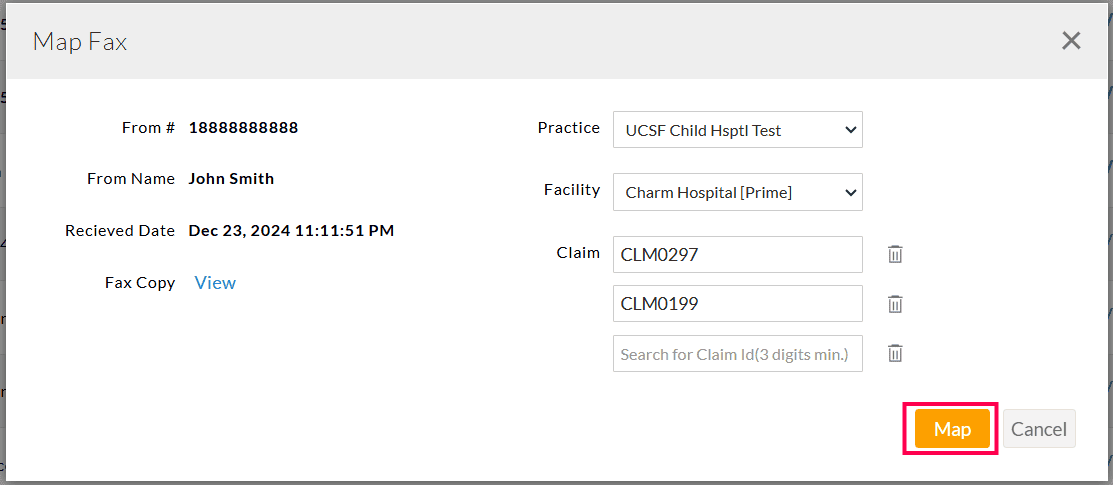The width and height of the screenshot is (1113, 485).
Task: Click the Fax Copy label
Action: point(140,283)
